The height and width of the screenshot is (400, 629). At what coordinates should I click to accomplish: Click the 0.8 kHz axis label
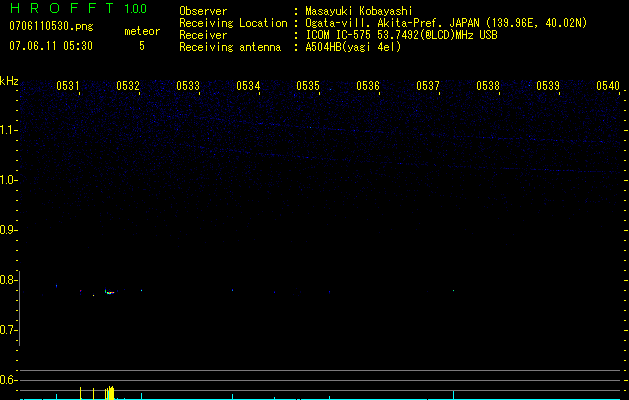pos(7,280)
